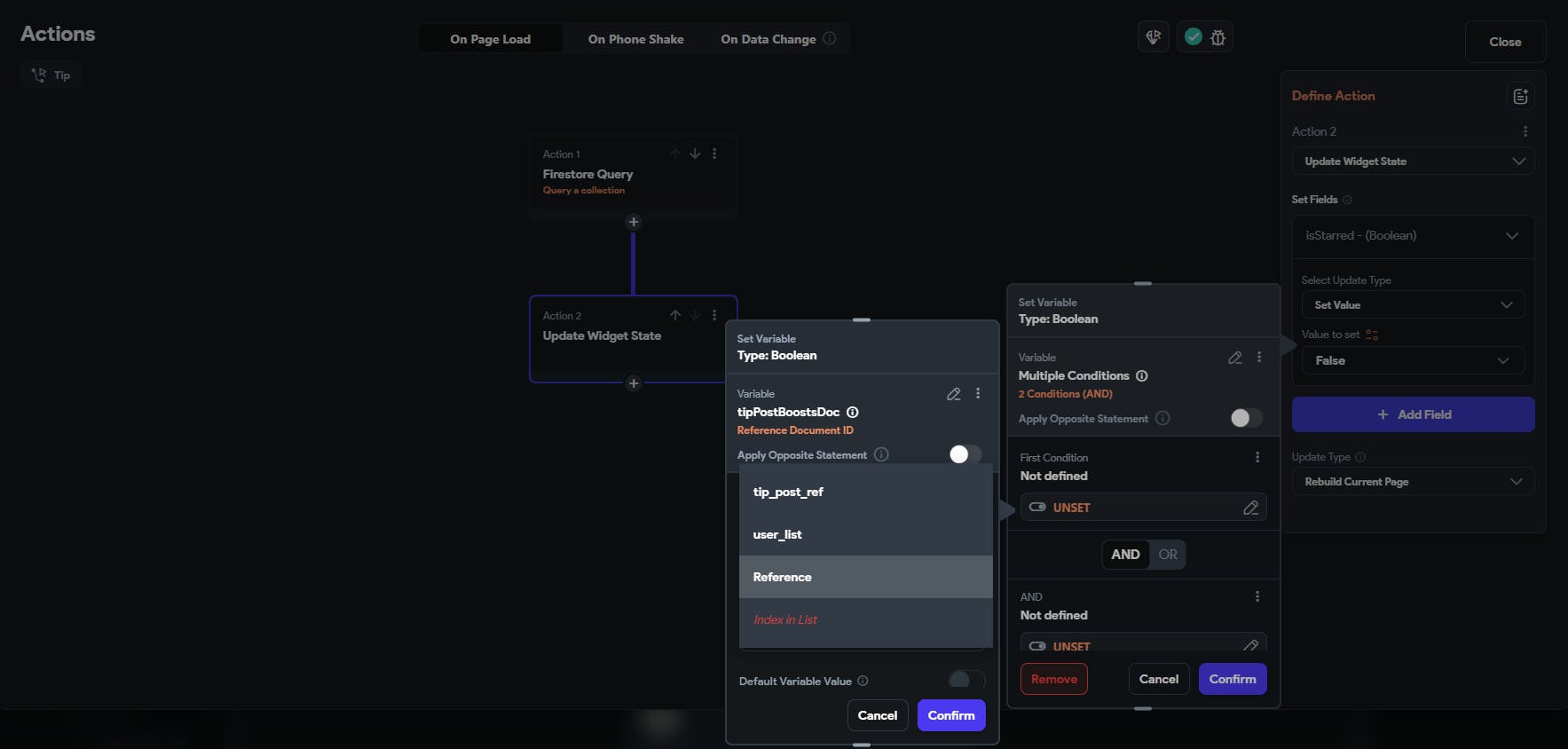This screenshot has height=749, width=1568.
Task: Click the Value to set variable icon
Action: pos(1372,335)
